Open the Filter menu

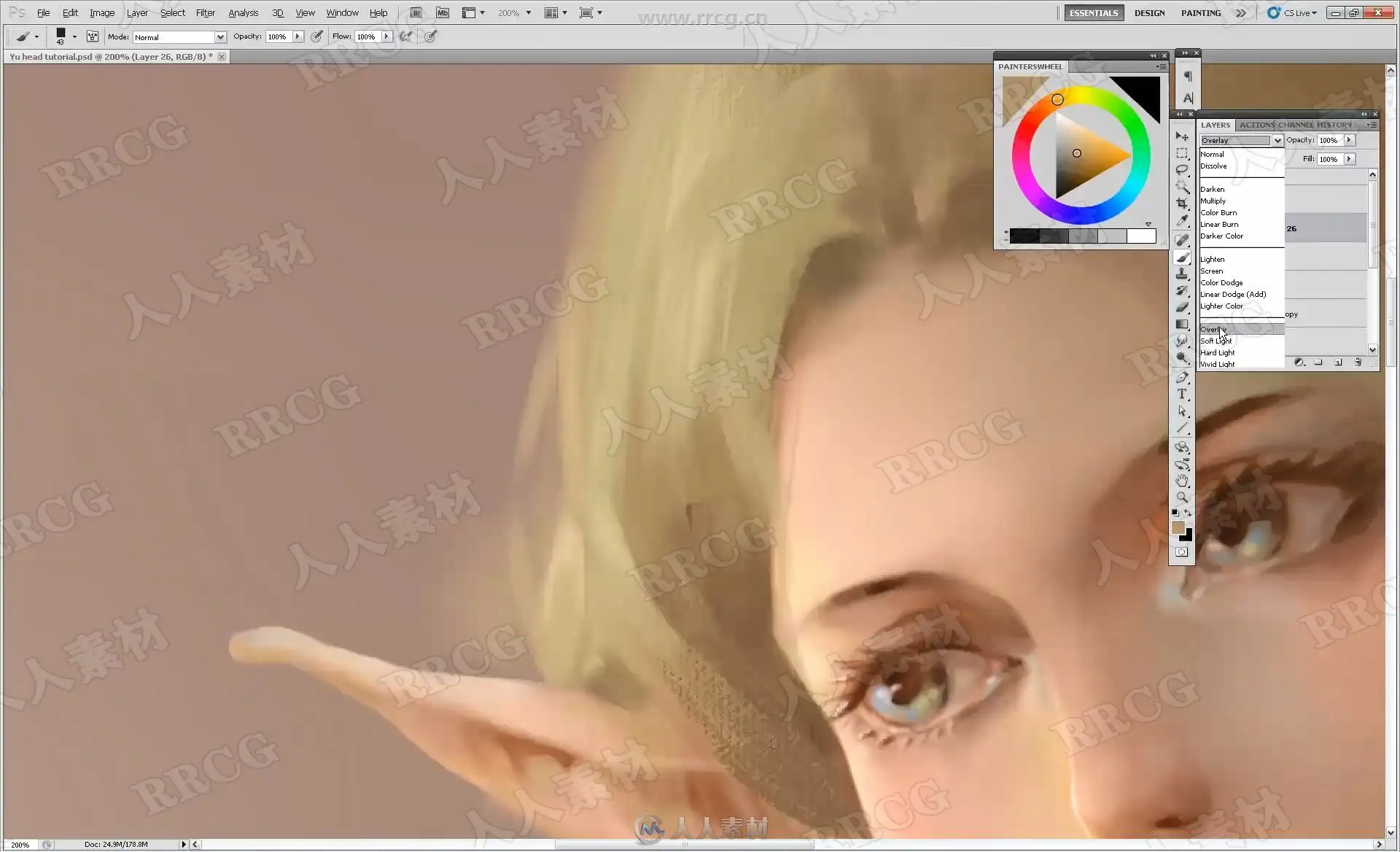[205, 12]
